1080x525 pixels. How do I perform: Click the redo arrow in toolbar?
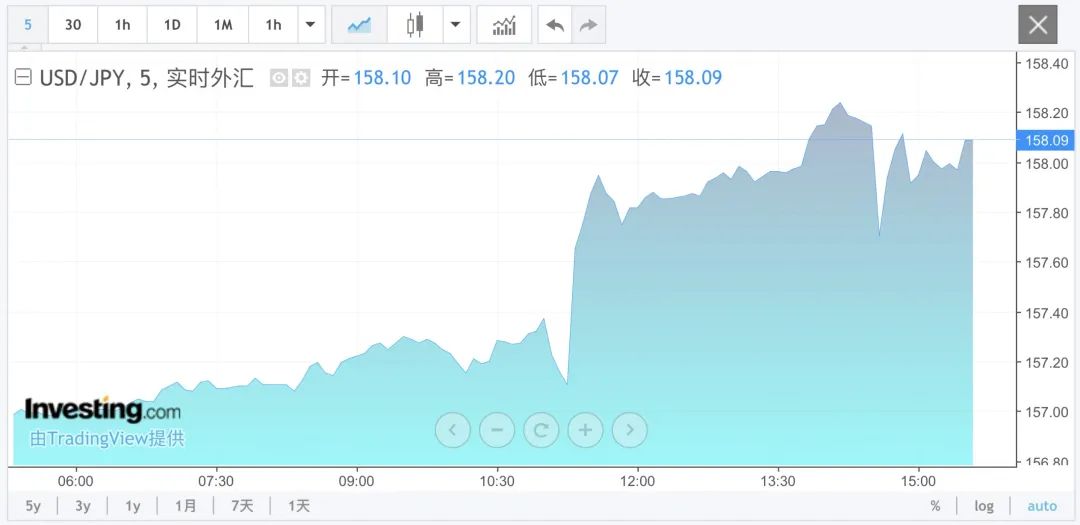pyautogui.click(x=588, y=25)
